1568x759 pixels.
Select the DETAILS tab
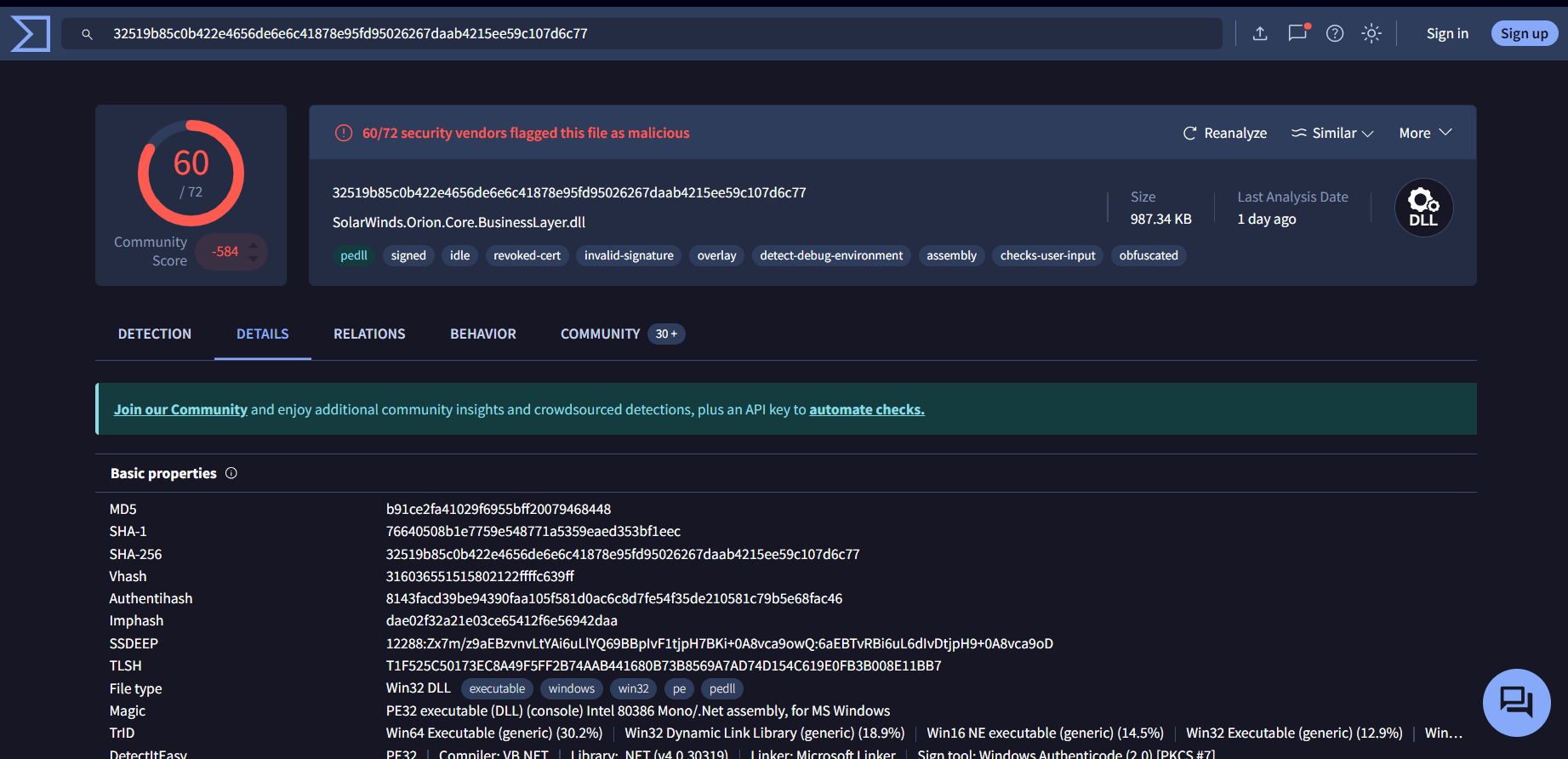point(263,334)
